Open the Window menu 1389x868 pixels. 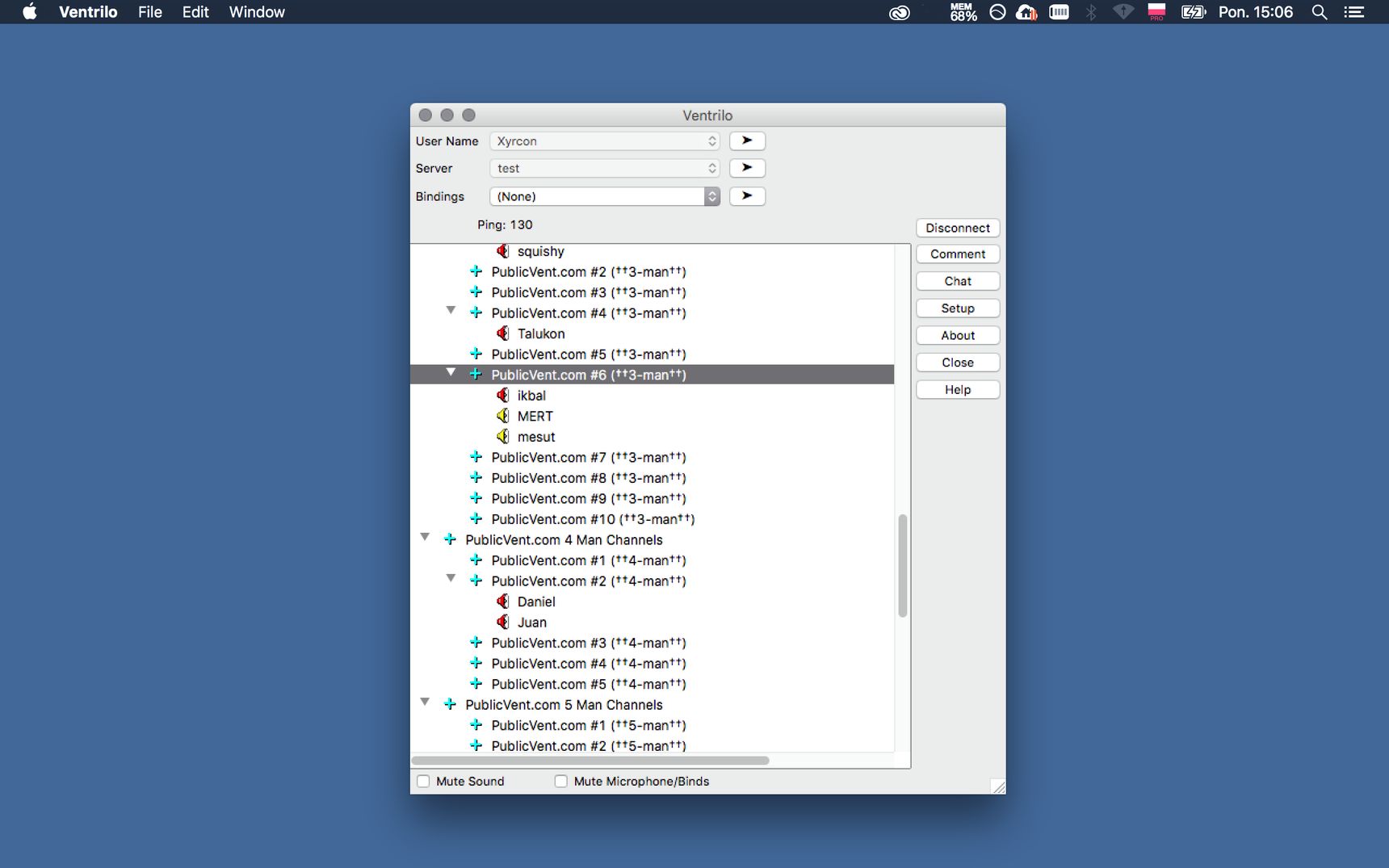pyautogui.click(x=257, y=12)
